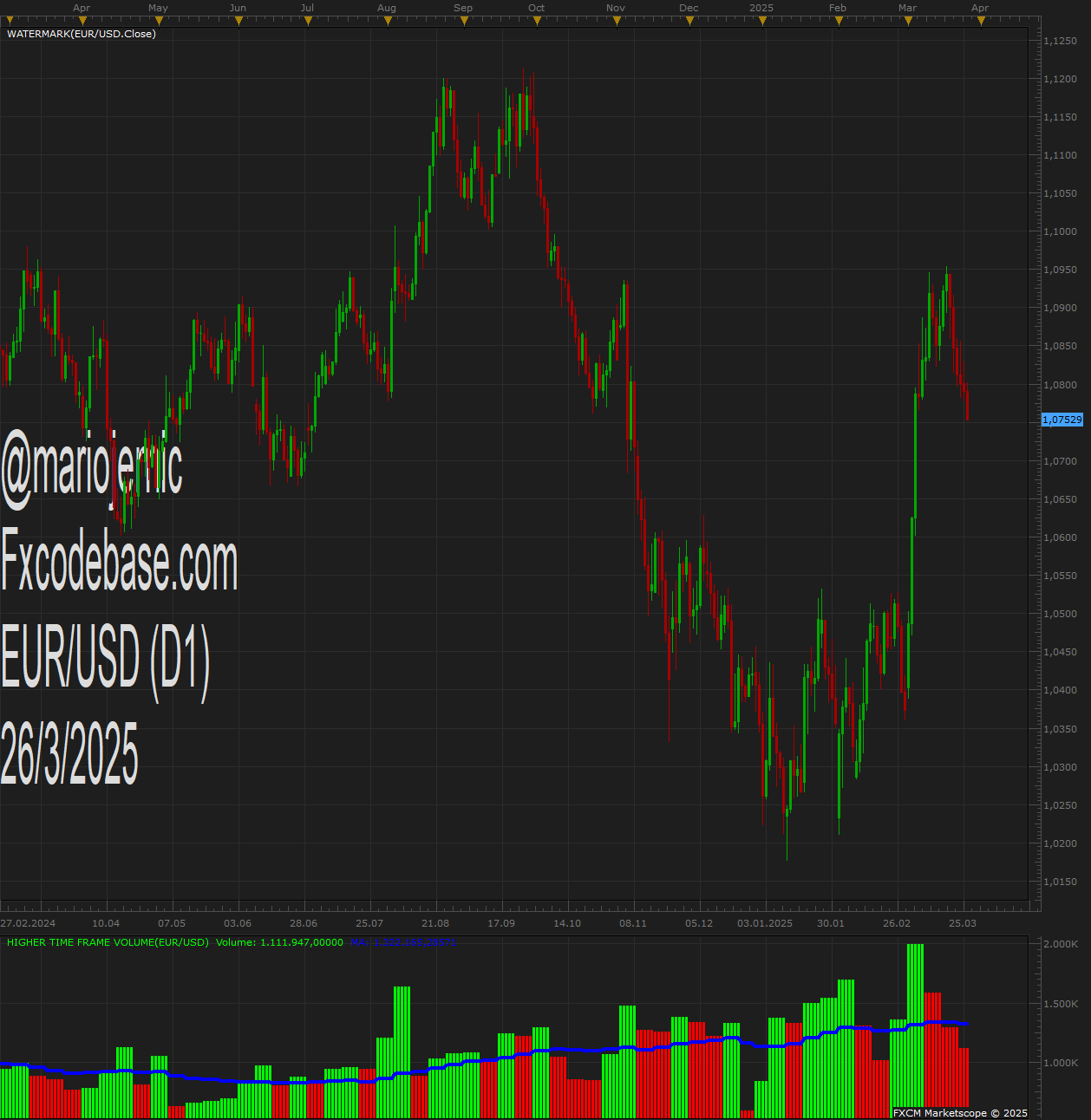The height and width of the screenshot is (1120, 1091).
Task: Click the 2025 year marker triangle
Action: coord(762,21)
